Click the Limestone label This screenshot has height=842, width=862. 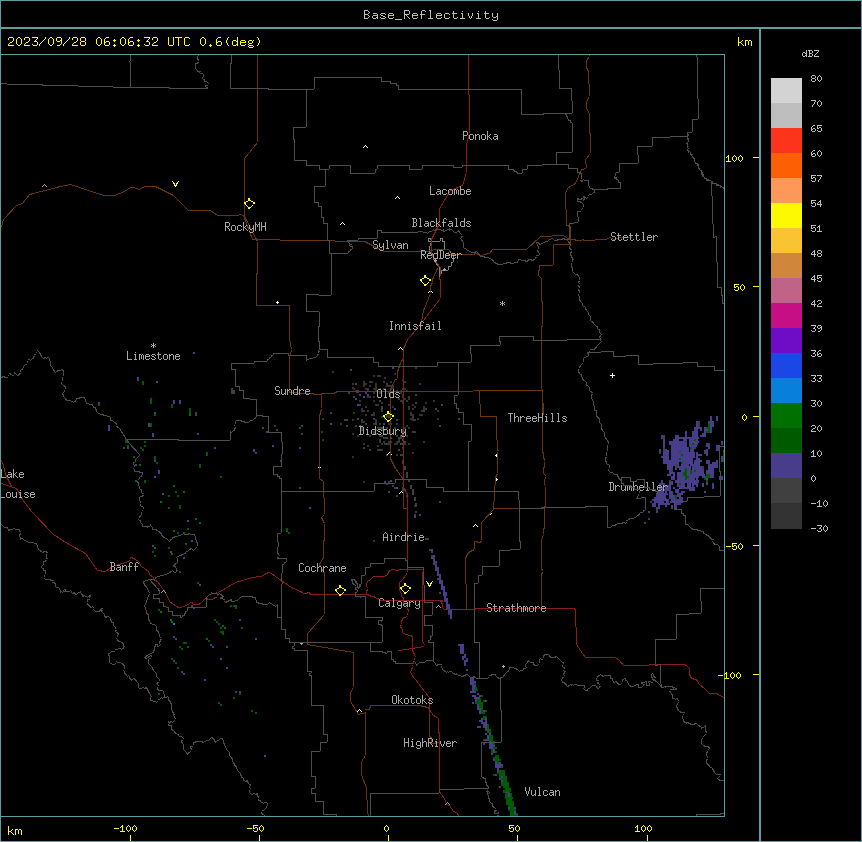(153, 356)
